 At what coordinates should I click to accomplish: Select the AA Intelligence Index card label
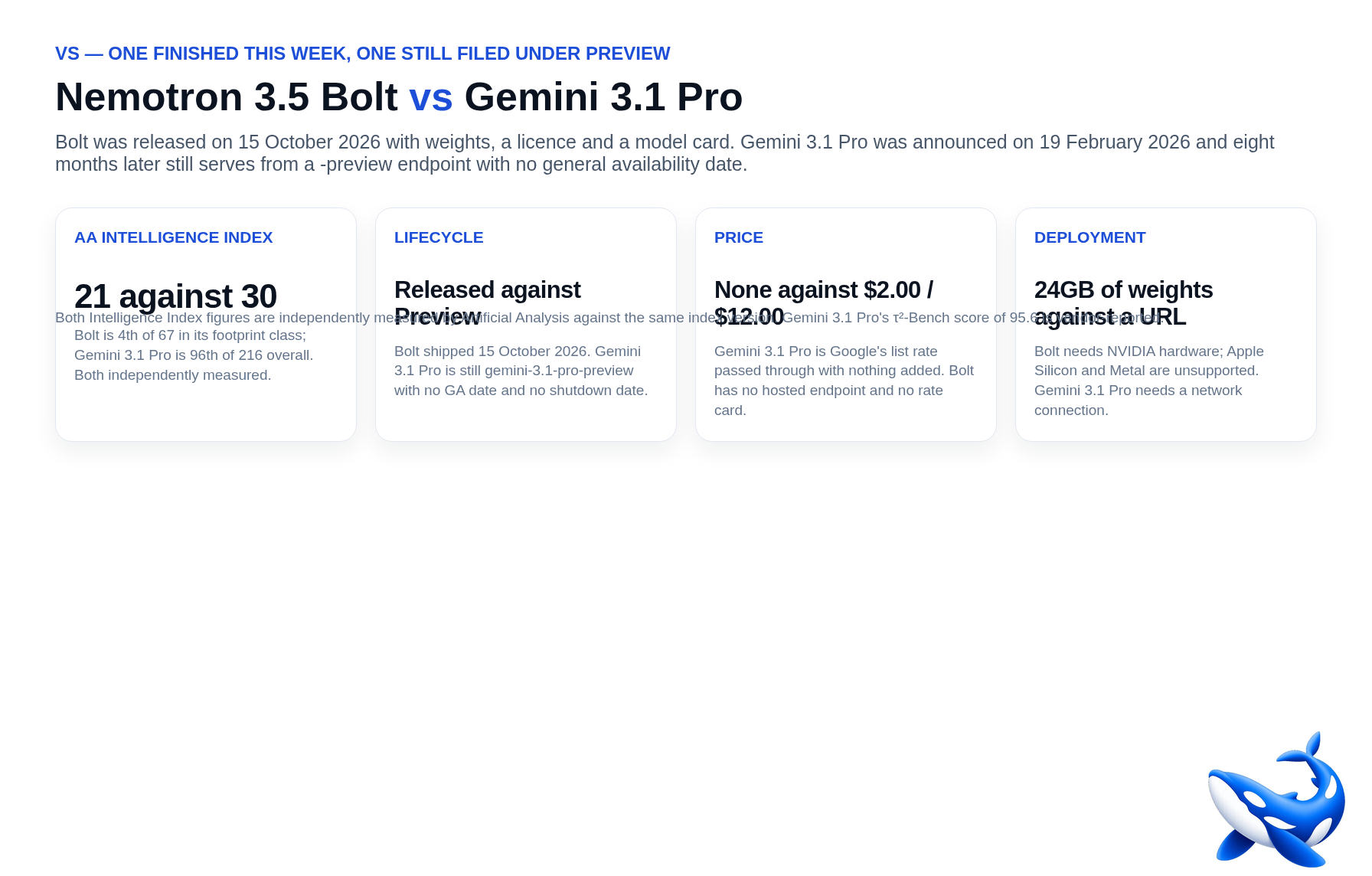point(174,237)
